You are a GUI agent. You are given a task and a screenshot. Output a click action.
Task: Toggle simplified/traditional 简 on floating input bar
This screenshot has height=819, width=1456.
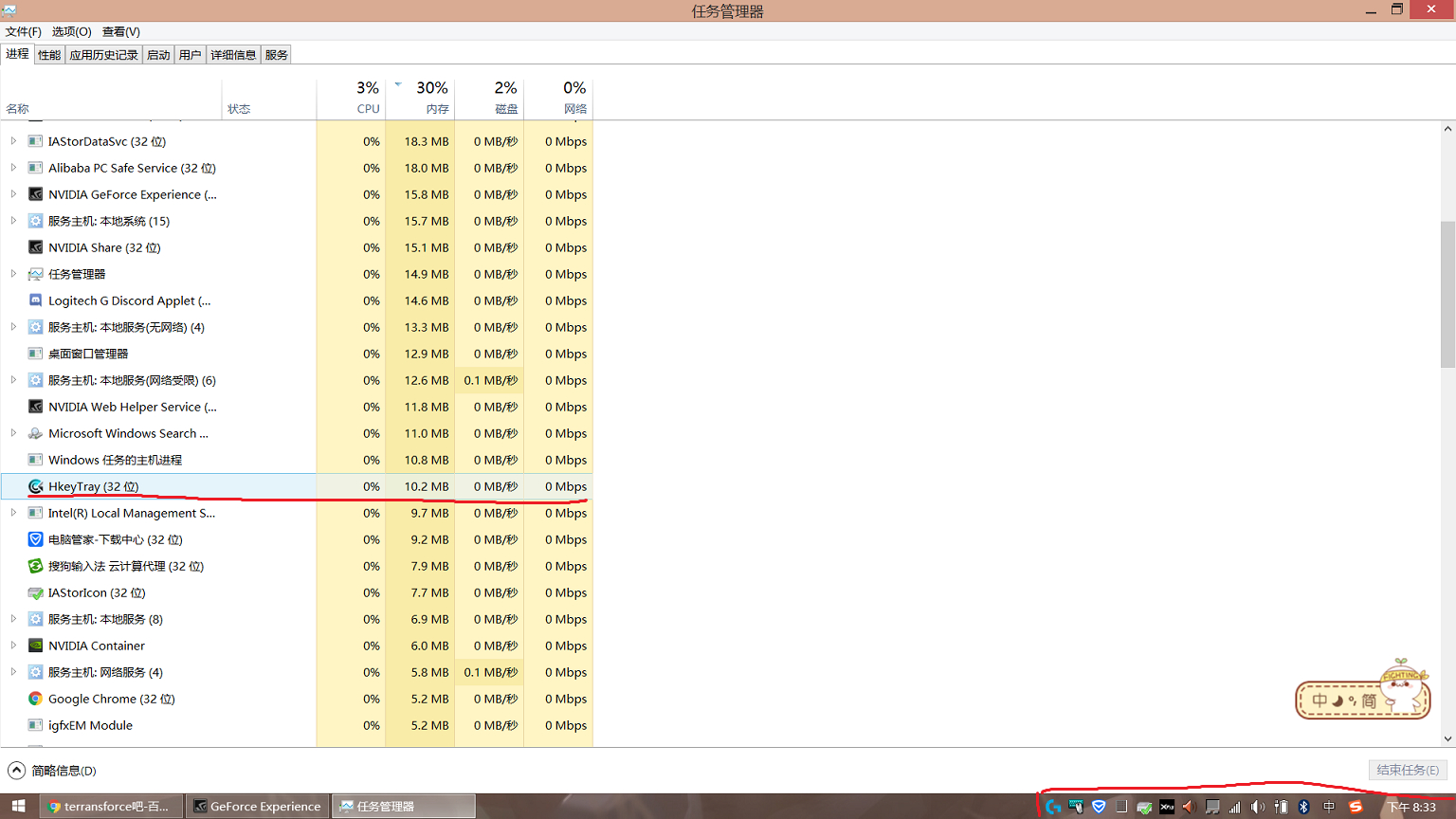1369,701
